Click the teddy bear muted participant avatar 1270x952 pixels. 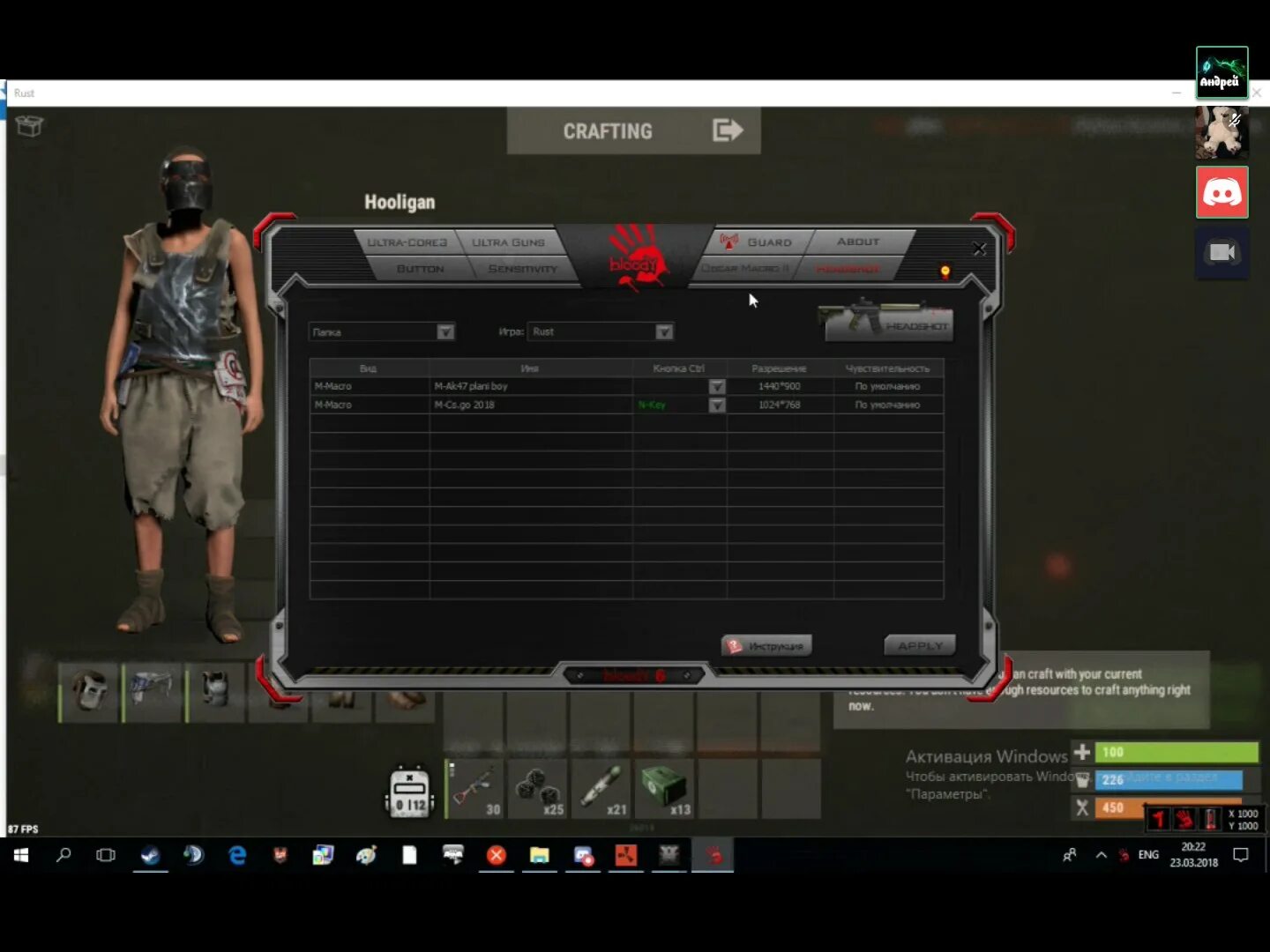click(x=1221, y=132)
